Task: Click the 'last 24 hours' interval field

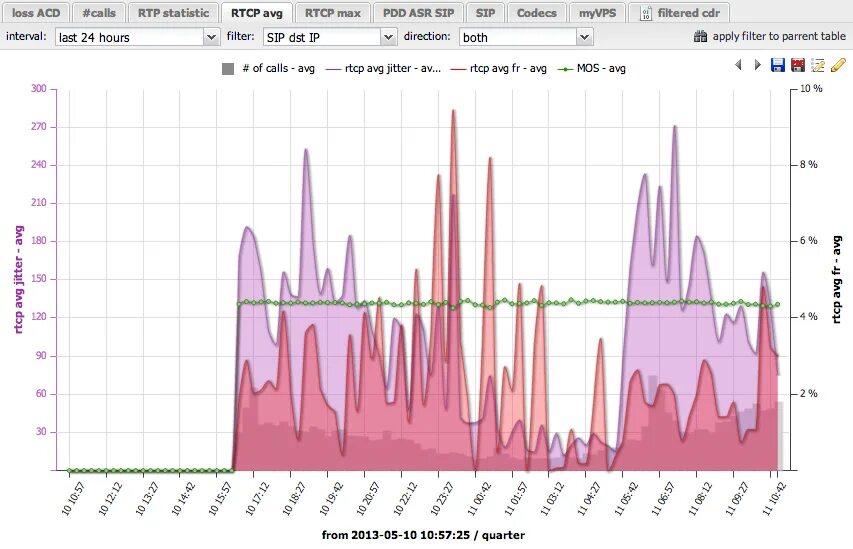Action: 130,37
